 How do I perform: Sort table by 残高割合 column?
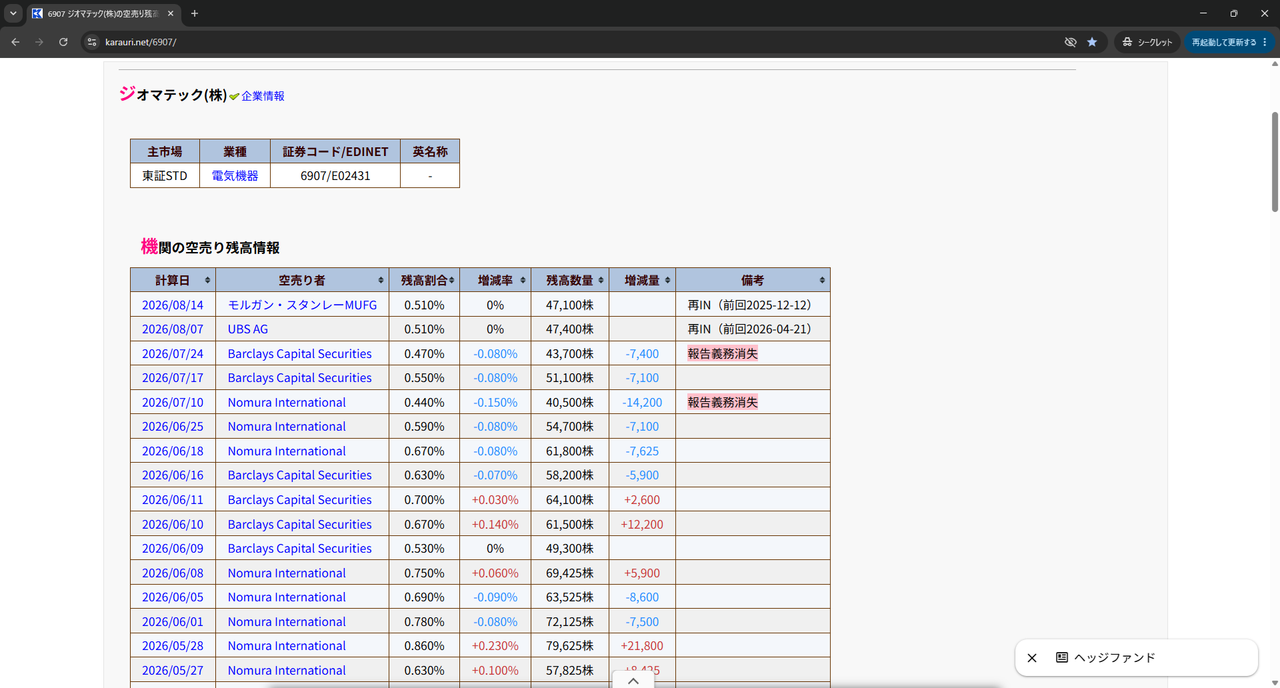(x=424, y=280)
